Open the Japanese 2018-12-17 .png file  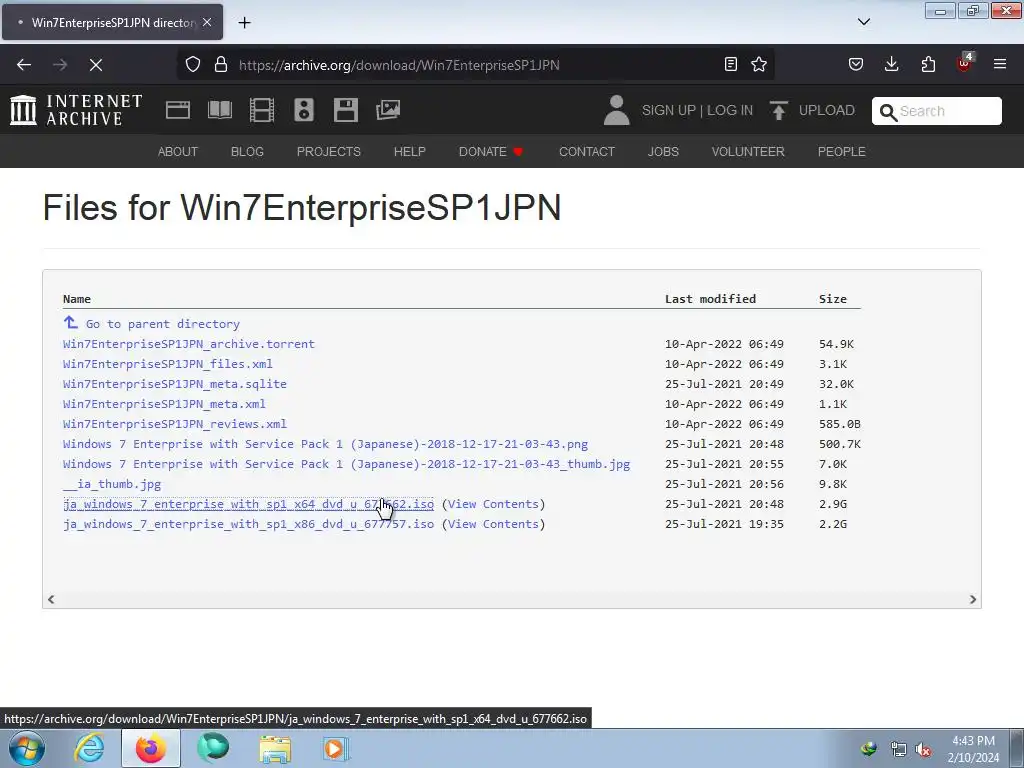[x=325, y=444]
